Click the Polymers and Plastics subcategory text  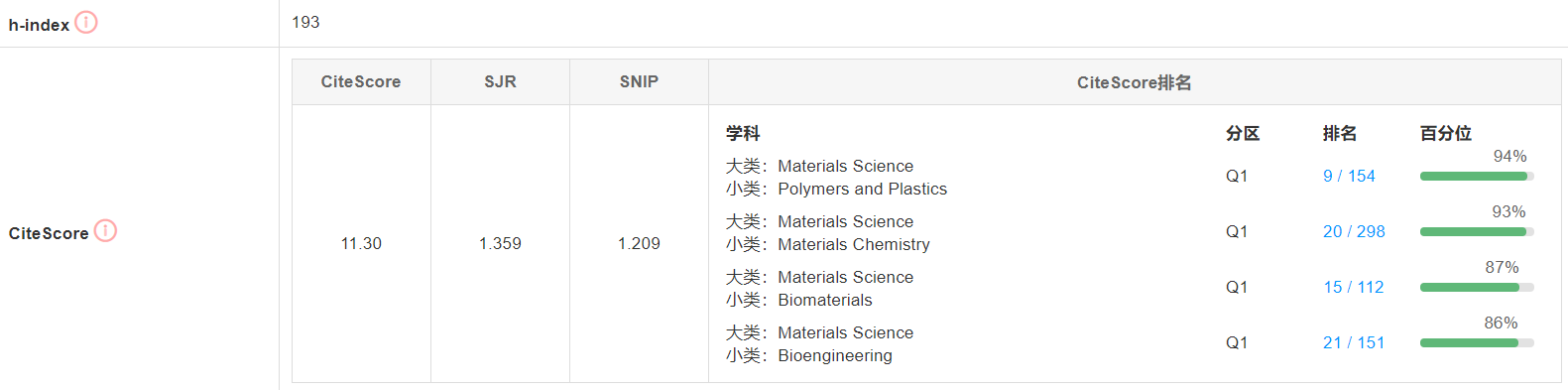(862, 189)
